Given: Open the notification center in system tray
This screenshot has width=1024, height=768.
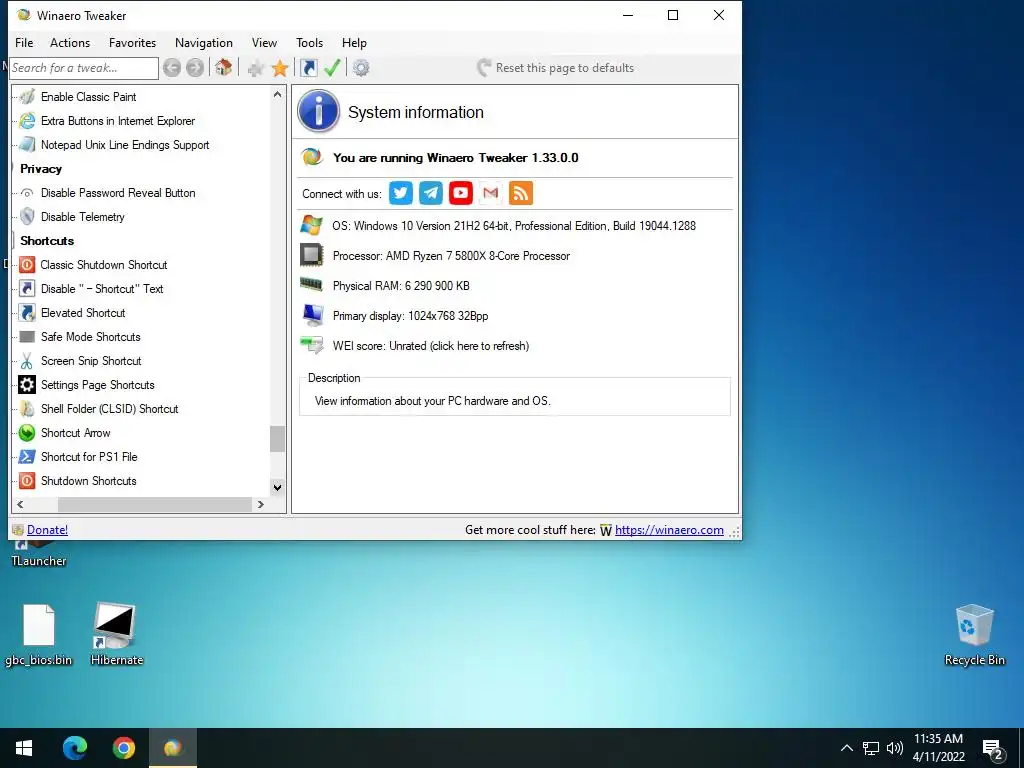Looking at the screenshot, I should tap(993, 748).
